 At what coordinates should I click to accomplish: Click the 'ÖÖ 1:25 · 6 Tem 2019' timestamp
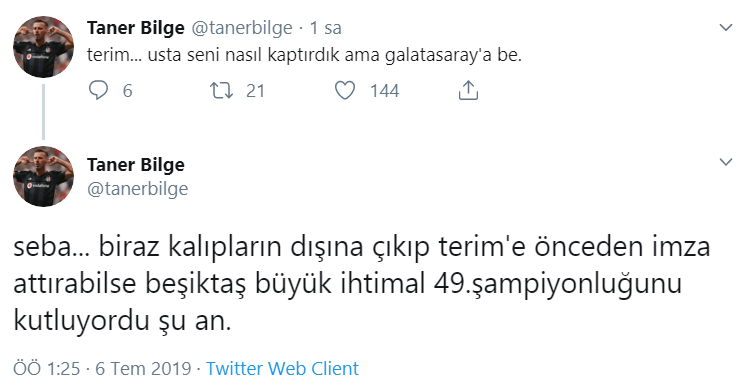point(102,369)
